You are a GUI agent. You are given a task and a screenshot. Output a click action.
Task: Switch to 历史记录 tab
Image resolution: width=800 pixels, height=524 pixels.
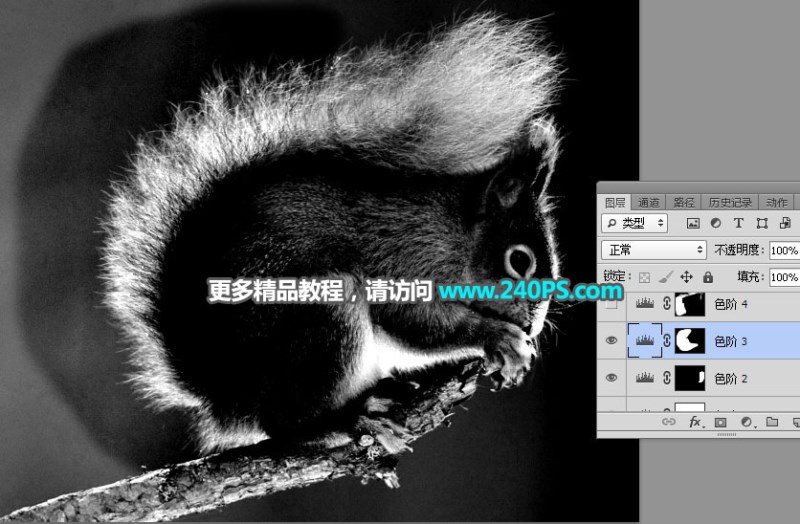(730, 203)
